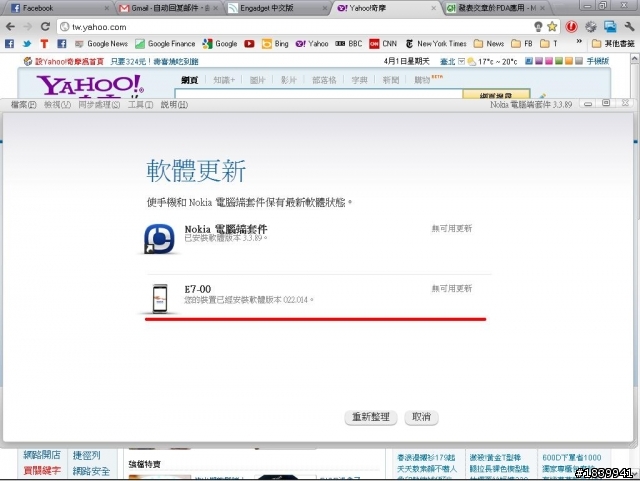Viewport: 640px width, 481px height.
Task: Close the Engadget 中文版 tab
Action: click(x=325, y=8)
